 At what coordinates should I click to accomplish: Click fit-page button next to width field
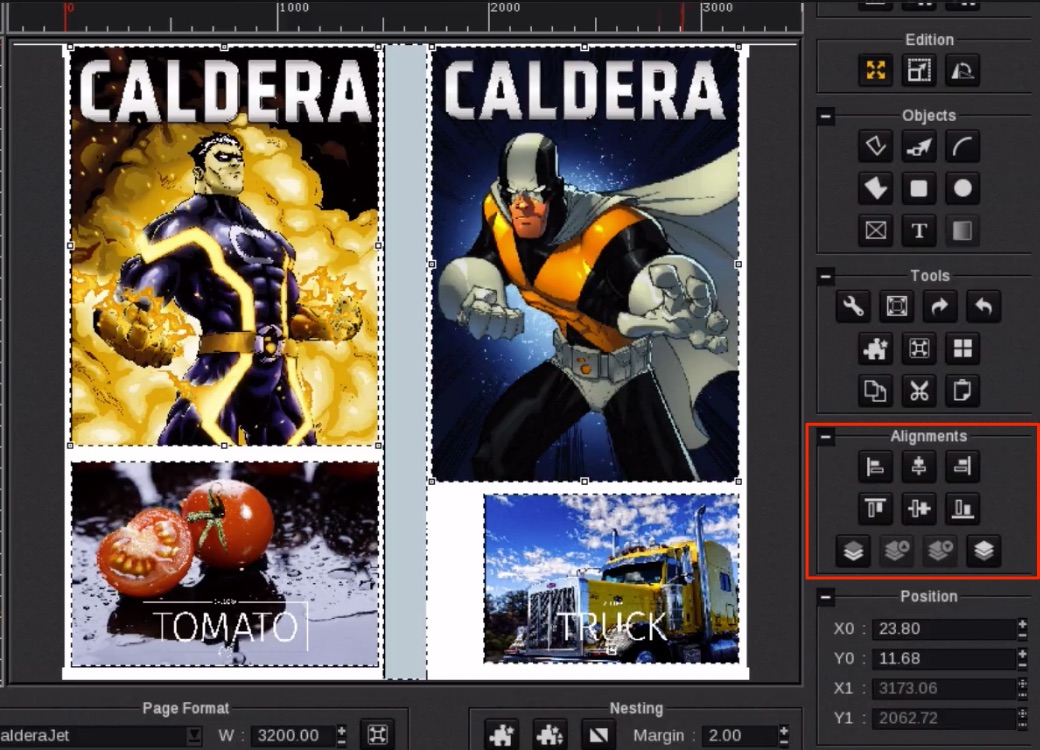377,735
